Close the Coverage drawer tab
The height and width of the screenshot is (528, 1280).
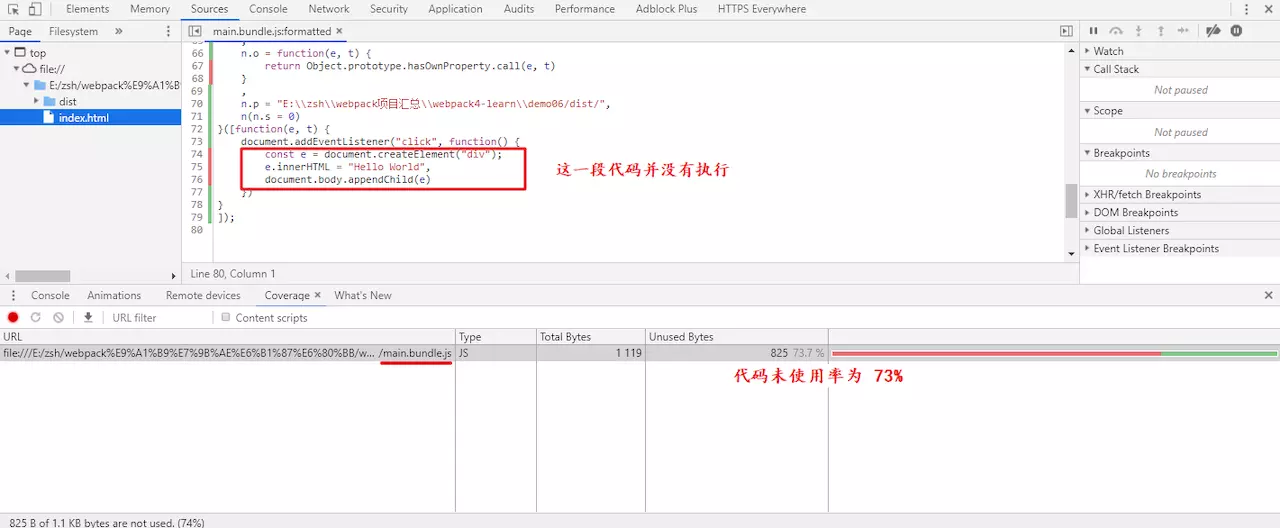318,295
